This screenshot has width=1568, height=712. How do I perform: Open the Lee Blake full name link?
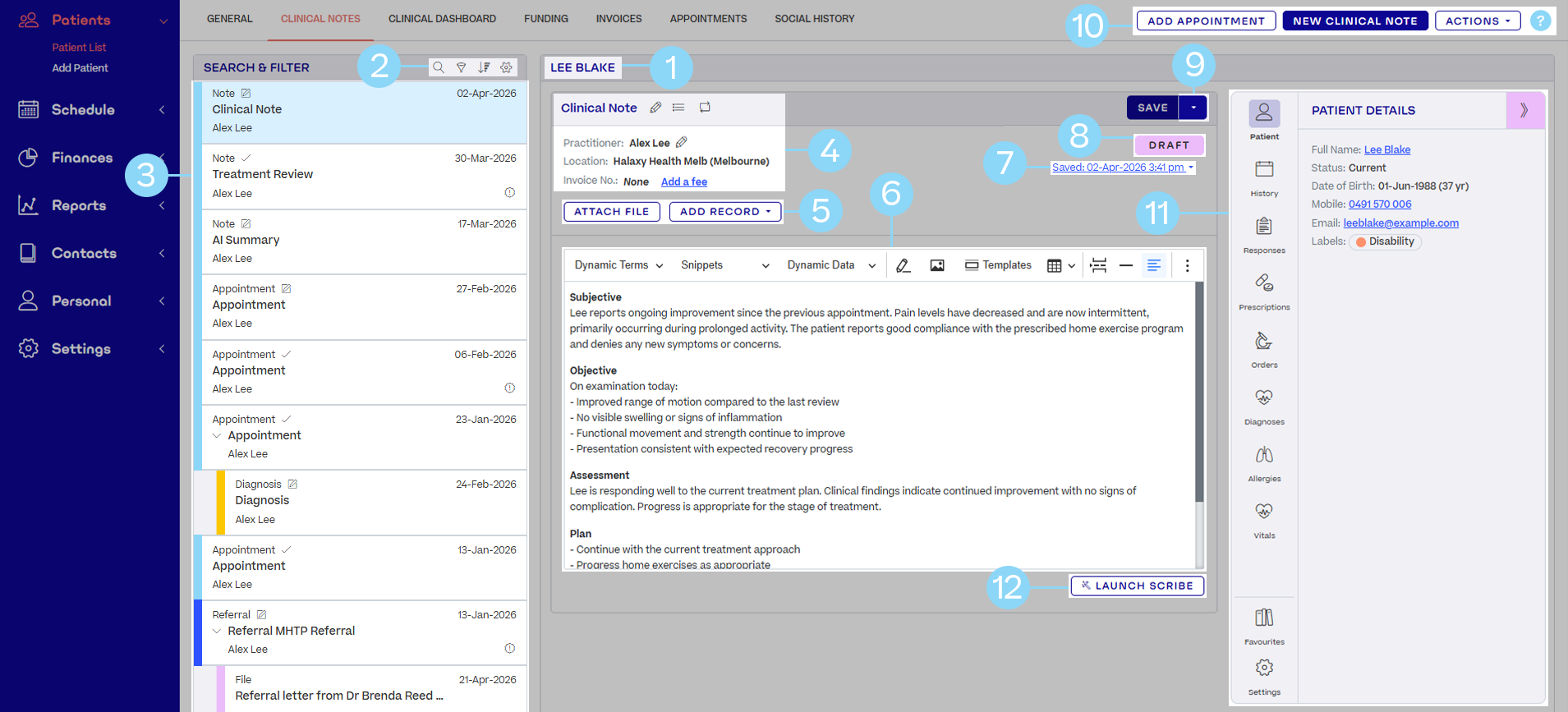point(1387,149)
